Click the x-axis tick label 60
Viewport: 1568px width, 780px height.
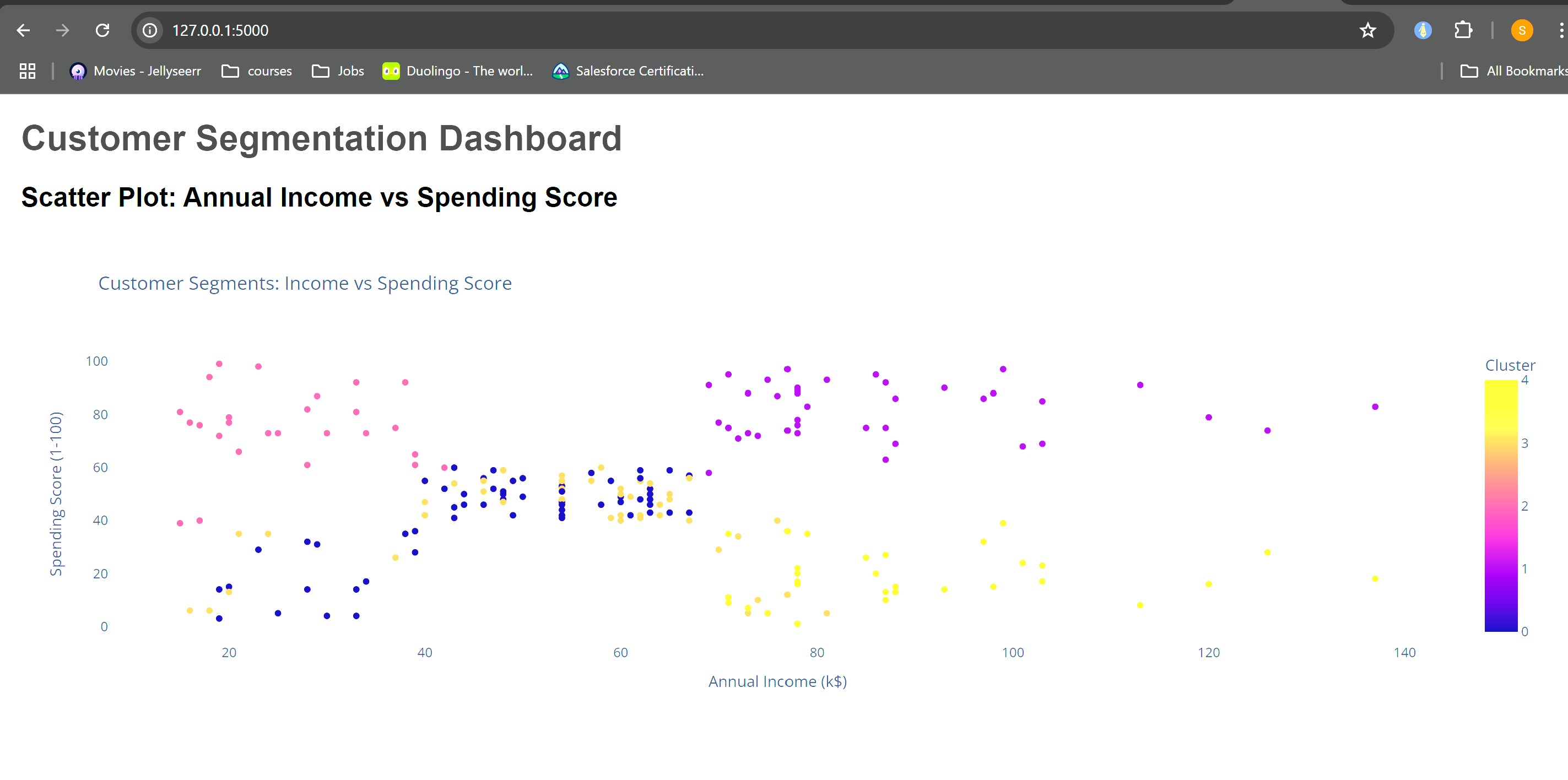pos(620,653)
